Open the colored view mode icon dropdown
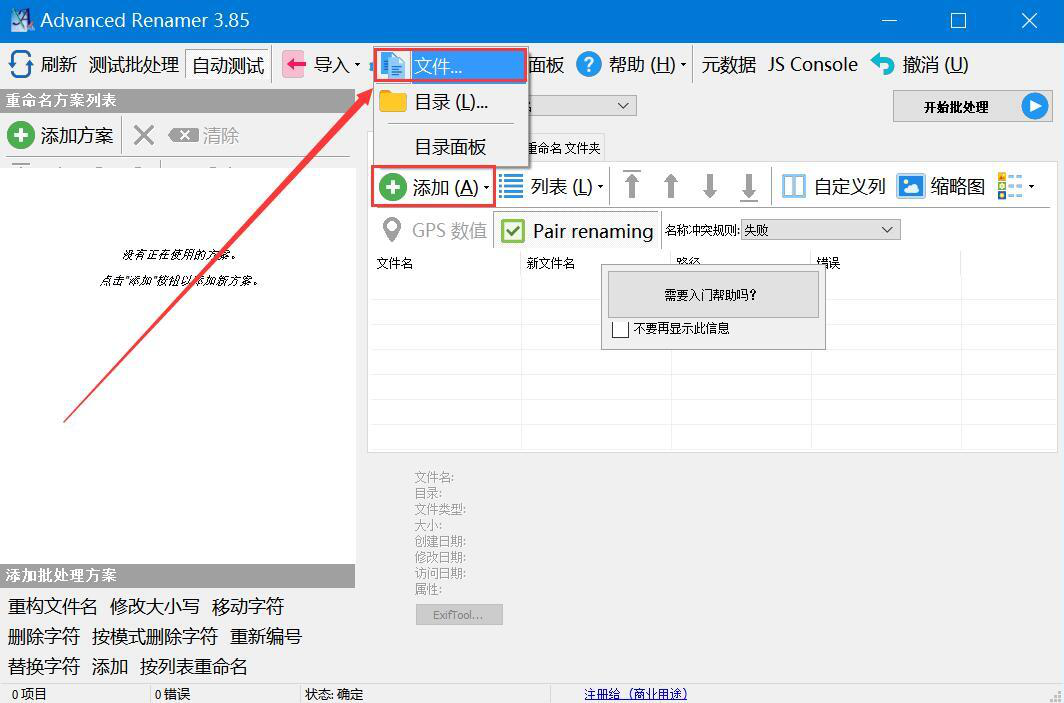Image resolution: width=1064 pixels, height=703 pixels. click(x=1015, y=186)
